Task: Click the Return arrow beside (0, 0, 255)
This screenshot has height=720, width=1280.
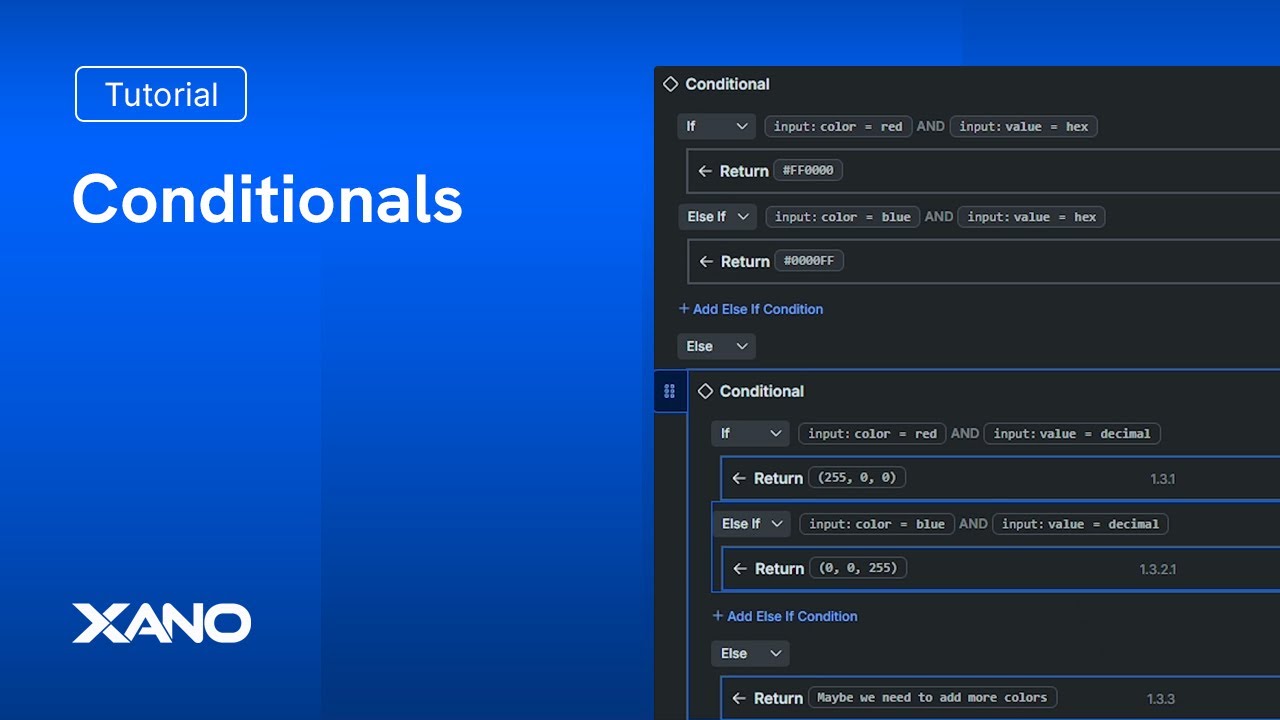Action: (740, 568)
